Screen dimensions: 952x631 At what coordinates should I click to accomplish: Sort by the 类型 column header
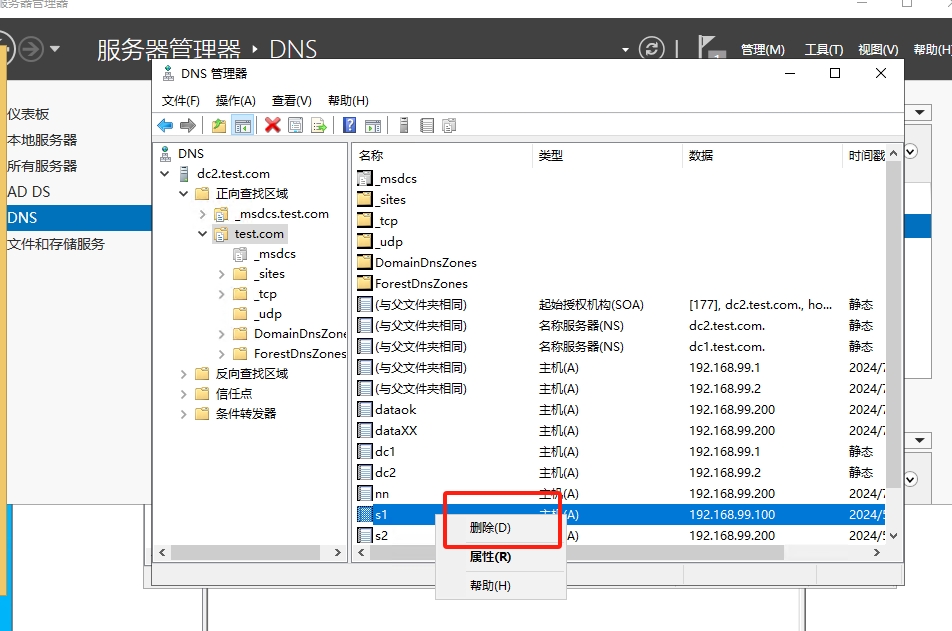(x=607, y=155)
